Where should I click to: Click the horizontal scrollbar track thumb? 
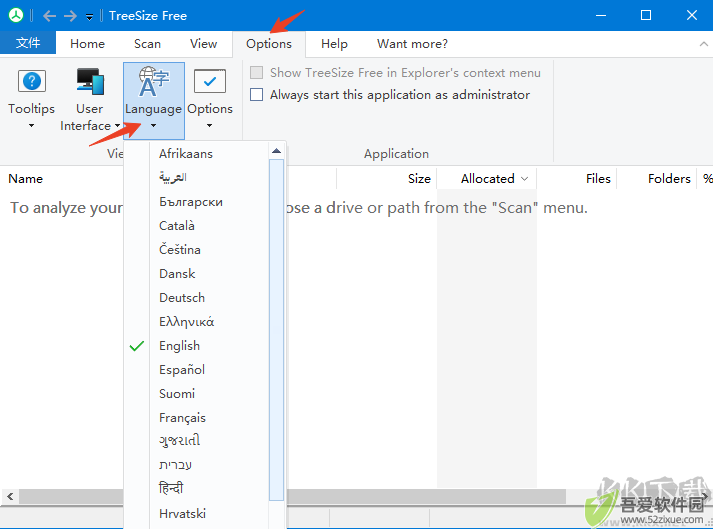292,496
